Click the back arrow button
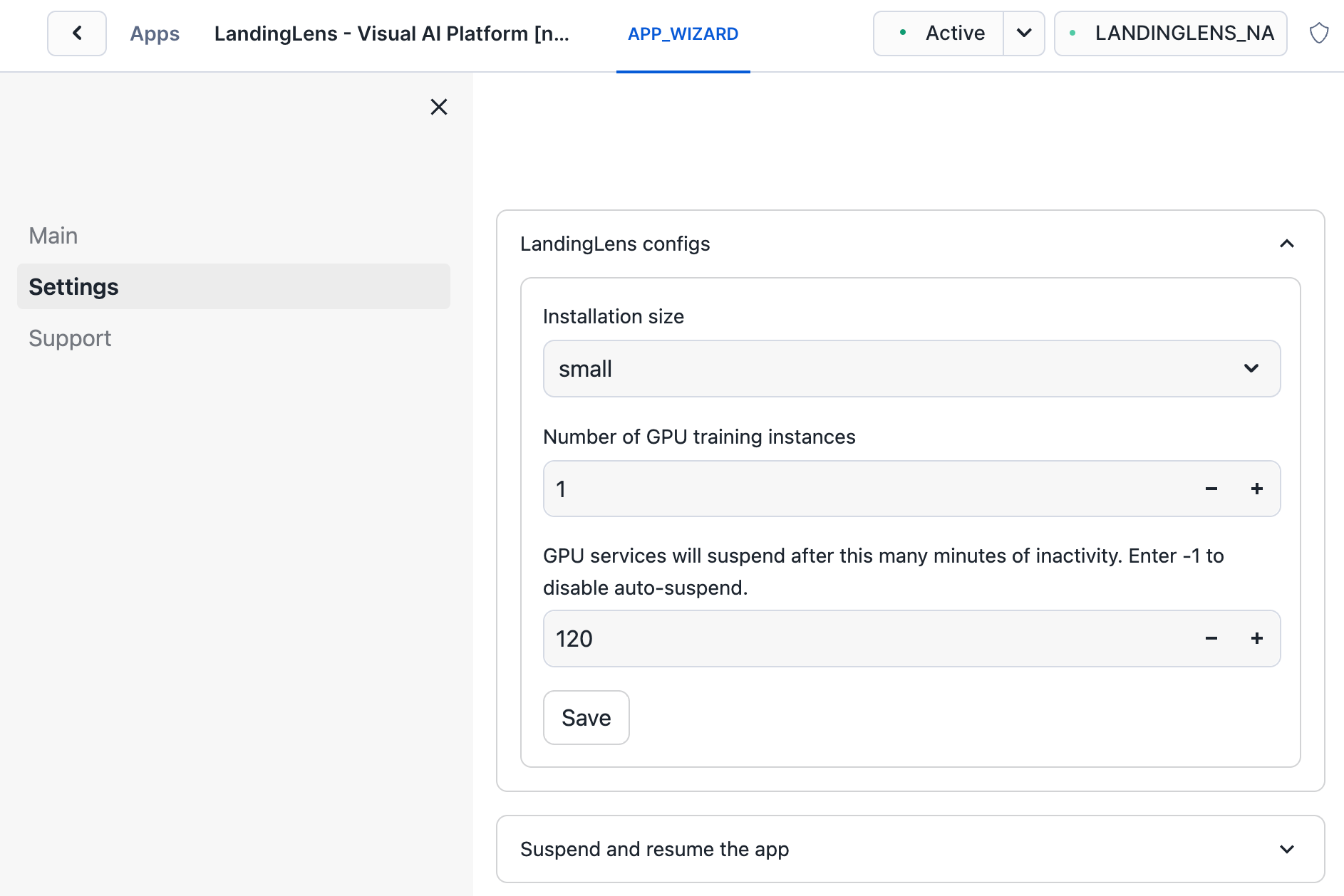This screenshot has width=1344, height=896. (77, 33)
